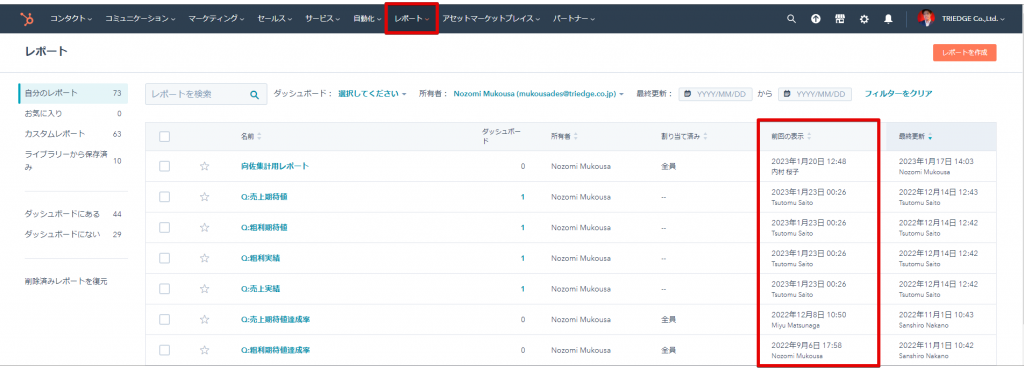Click the レポートを作成 button
Viewport: 1024px width, 370px height.
click(x=965, y=53)
